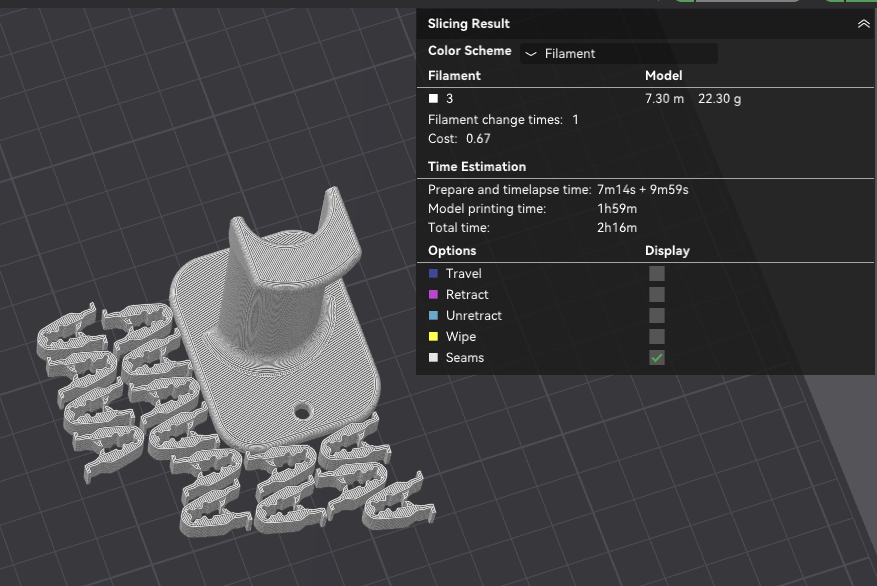Click the light blue Unretract color swatch
Screen dimensions: 877x586
click(433, 315)
